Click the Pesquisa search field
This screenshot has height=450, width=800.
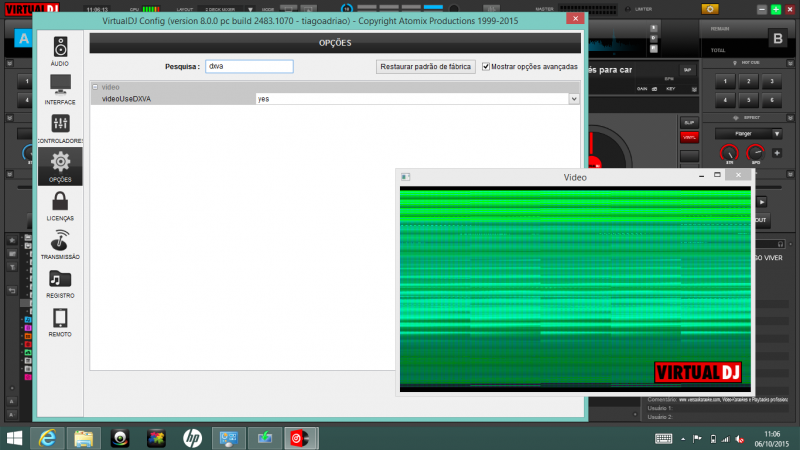tap(249, 66)
